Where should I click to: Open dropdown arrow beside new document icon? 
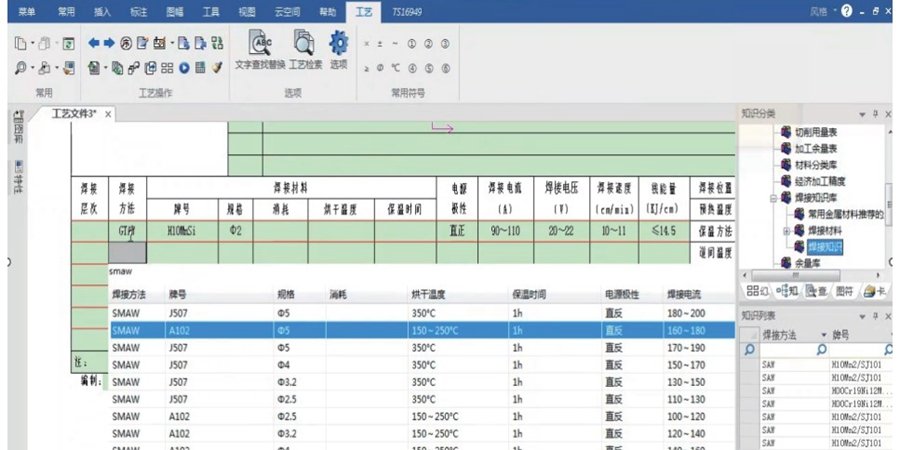coord(32,44)
